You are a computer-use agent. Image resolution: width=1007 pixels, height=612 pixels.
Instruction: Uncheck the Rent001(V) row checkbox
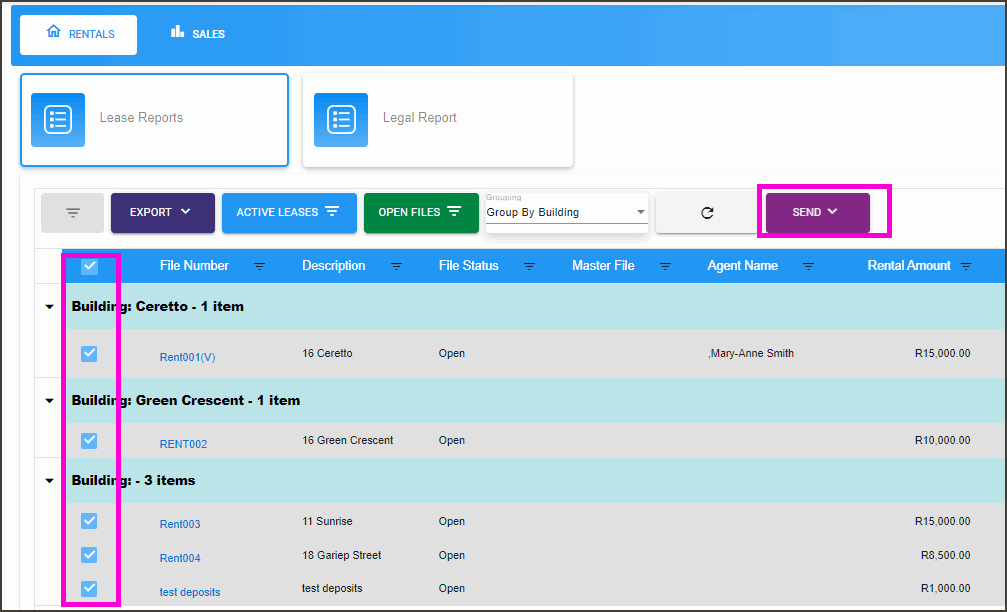pyautogui.click(x=89, y=353)
